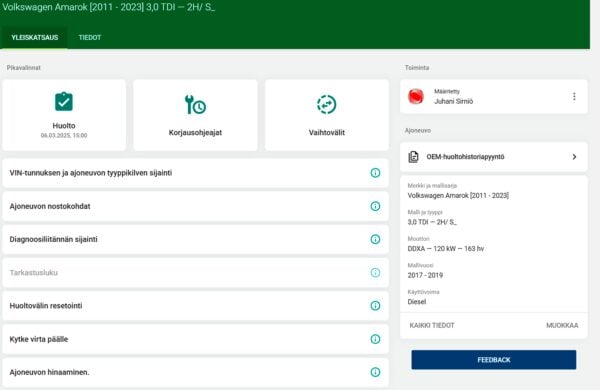
Task: Switch to the Tiedot tab
Action: point(90,38)
